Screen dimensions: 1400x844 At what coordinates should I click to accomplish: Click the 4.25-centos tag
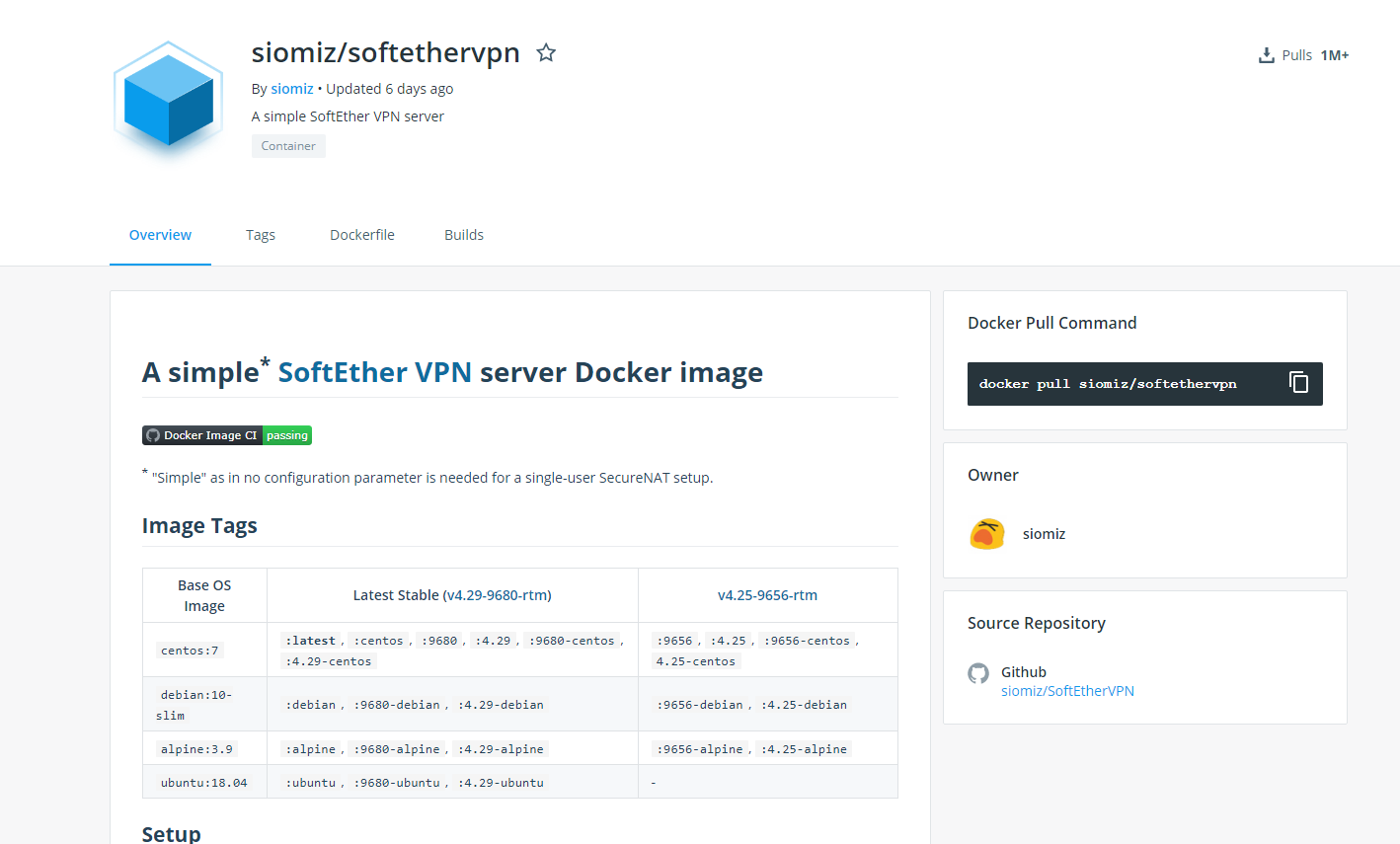(x=696, y=661)
